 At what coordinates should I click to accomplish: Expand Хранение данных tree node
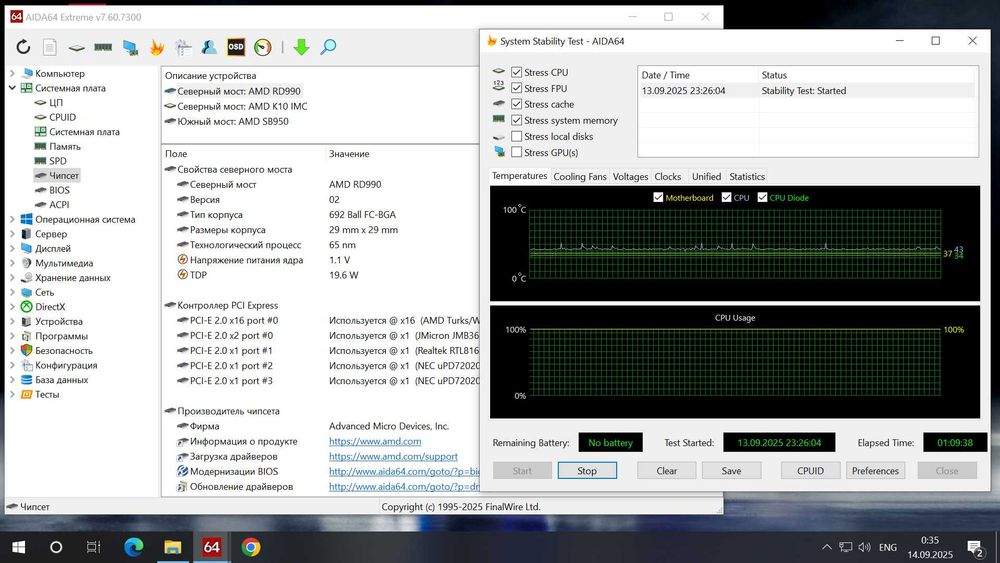coord(12,278)
